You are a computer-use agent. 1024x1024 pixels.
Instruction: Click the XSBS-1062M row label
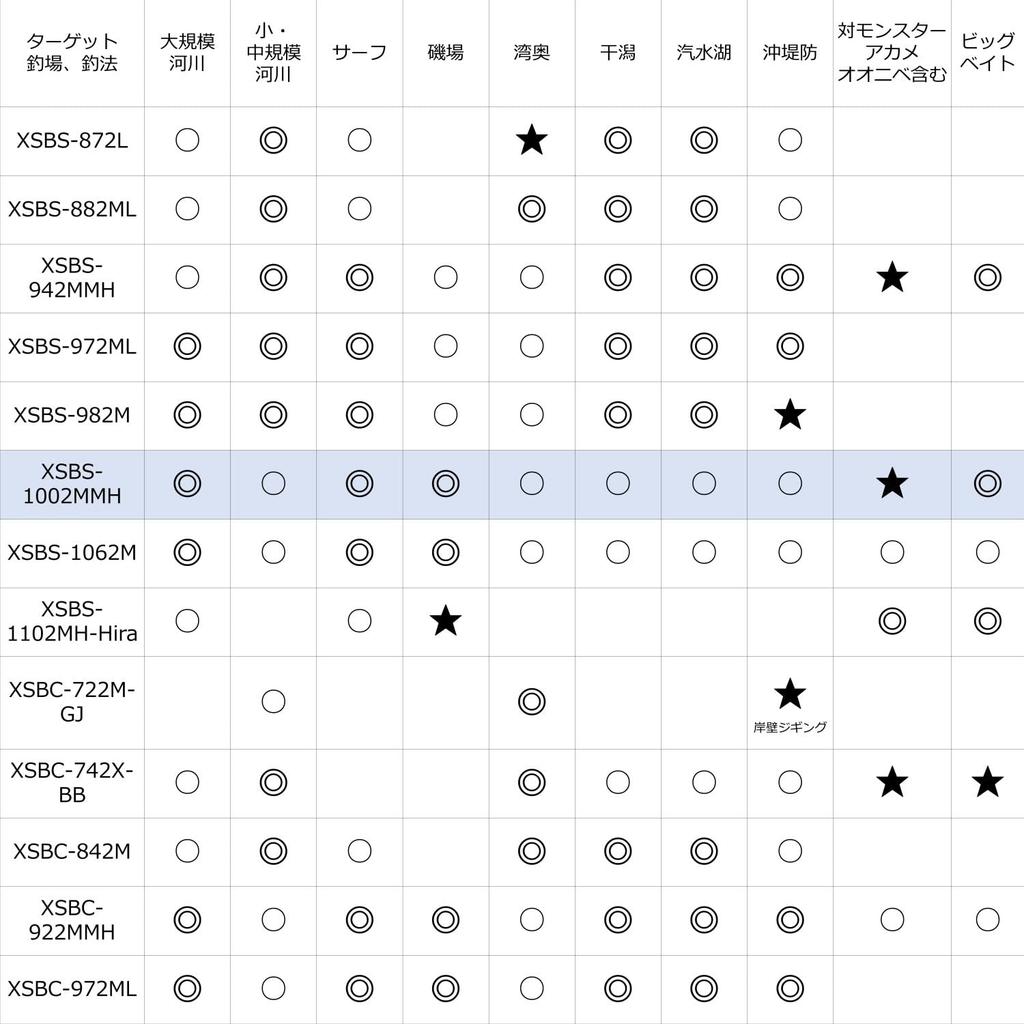click(x=72, y=552)
